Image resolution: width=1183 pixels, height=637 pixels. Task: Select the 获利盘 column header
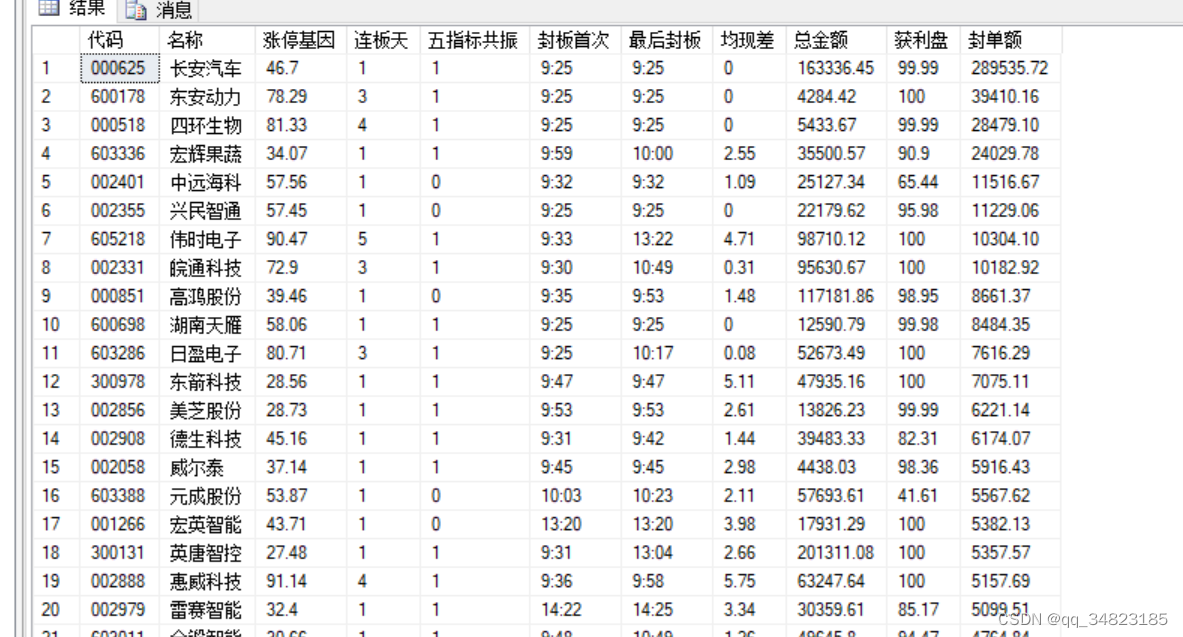(x=923, y=40)
